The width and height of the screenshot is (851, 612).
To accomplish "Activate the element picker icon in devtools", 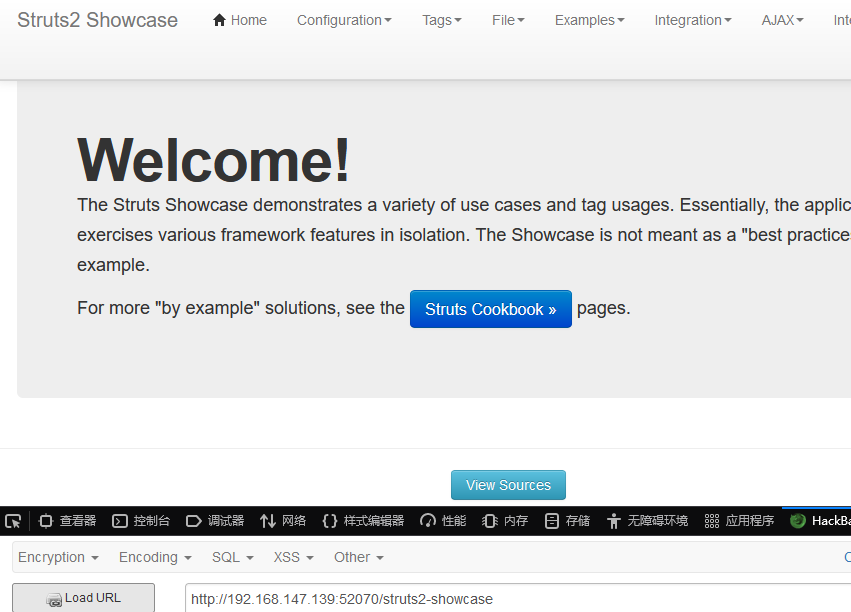I will (x=12, y=521).
